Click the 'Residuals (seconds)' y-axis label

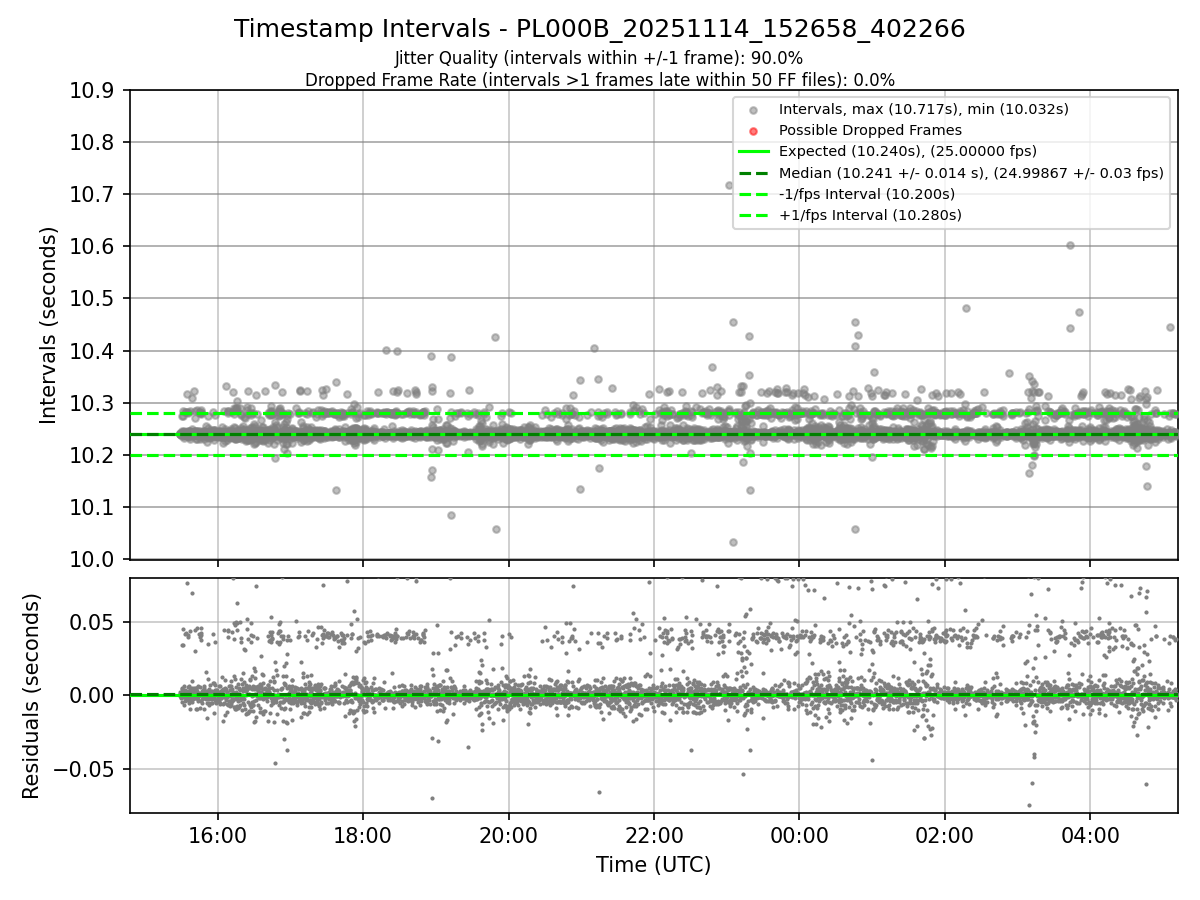coord(31,696)
